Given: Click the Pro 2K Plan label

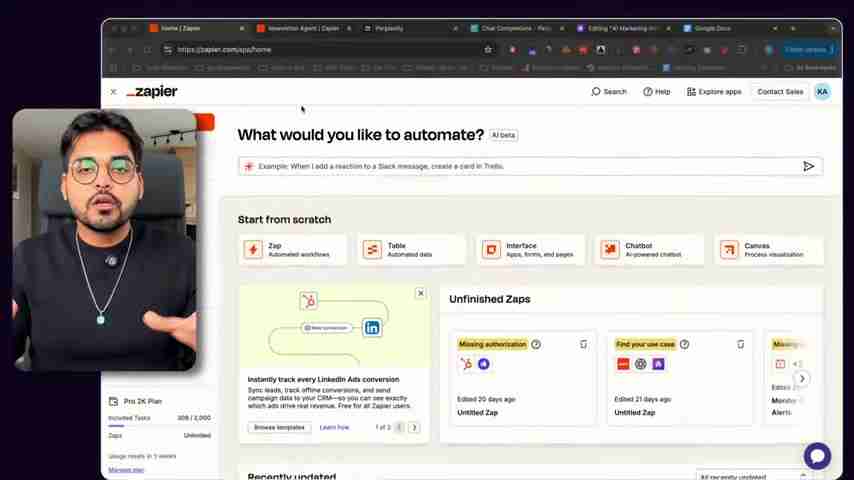Looking at the screenshot, I should coord(143,402).
